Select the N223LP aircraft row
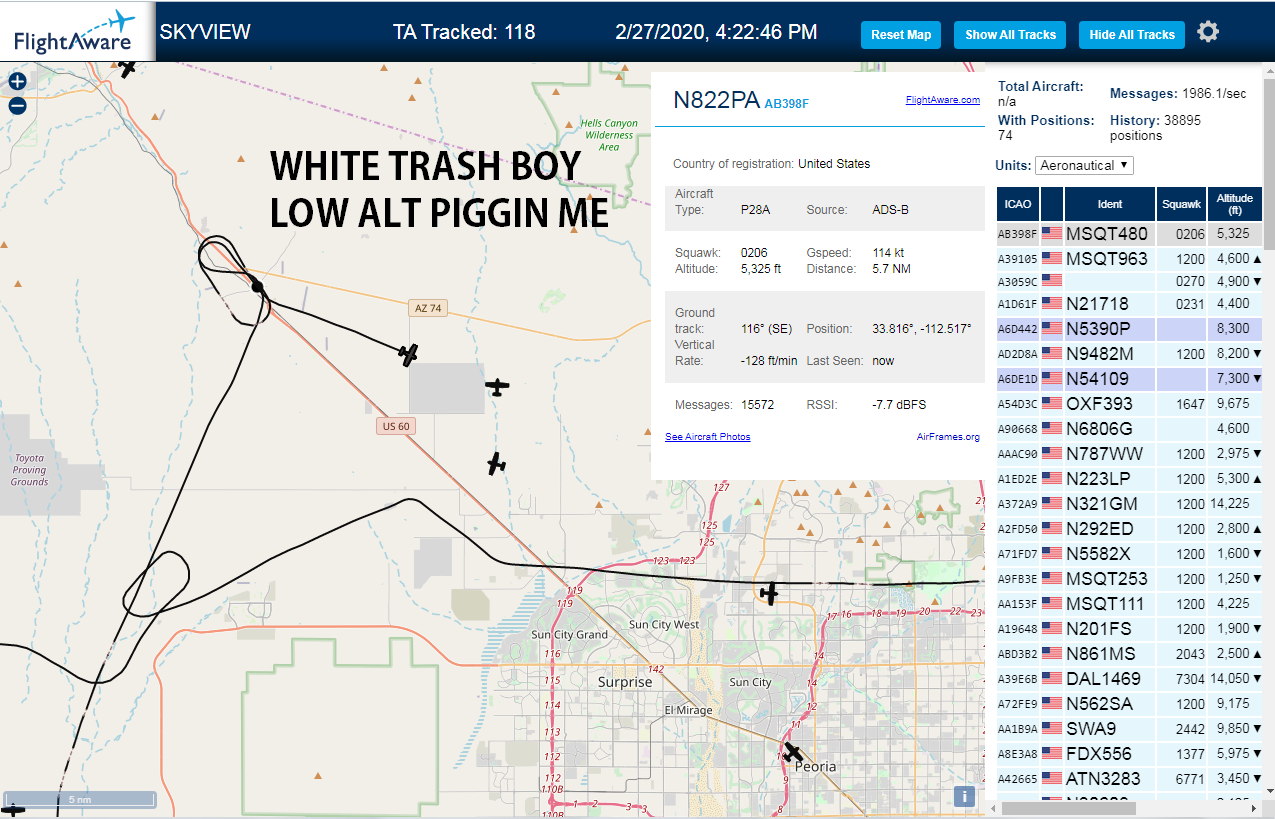The height and width of the screenshot is (819, 1275). pyautogui.click(x=1130, y=479)
